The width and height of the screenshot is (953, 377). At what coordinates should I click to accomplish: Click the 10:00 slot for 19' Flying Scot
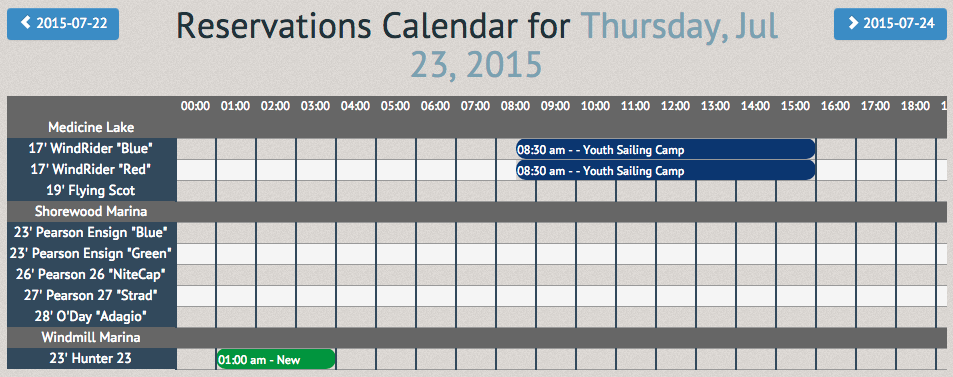(x=596, y=191)
